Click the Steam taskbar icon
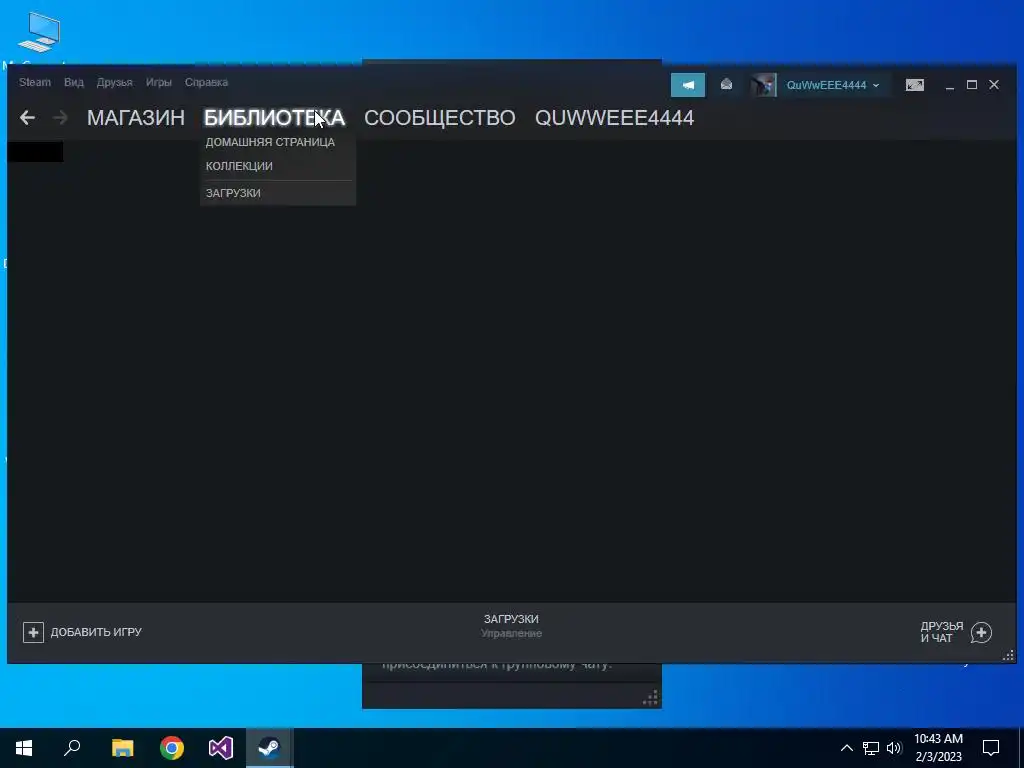This screenshot has height=768, width=1024. click(x=269, y=748)
